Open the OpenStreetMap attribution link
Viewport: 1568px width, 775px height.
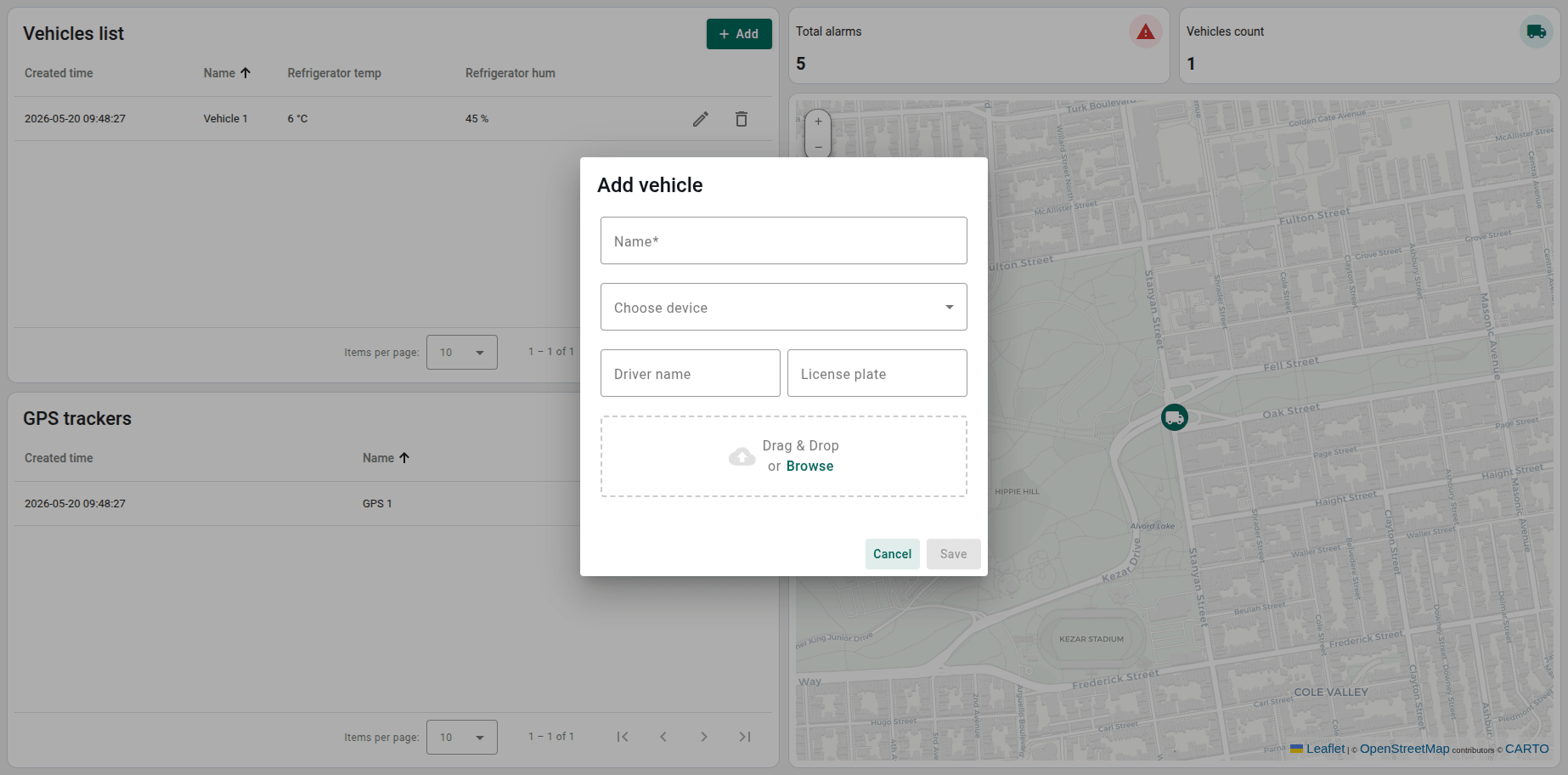pyautogui.click(x=1405, y=749)
